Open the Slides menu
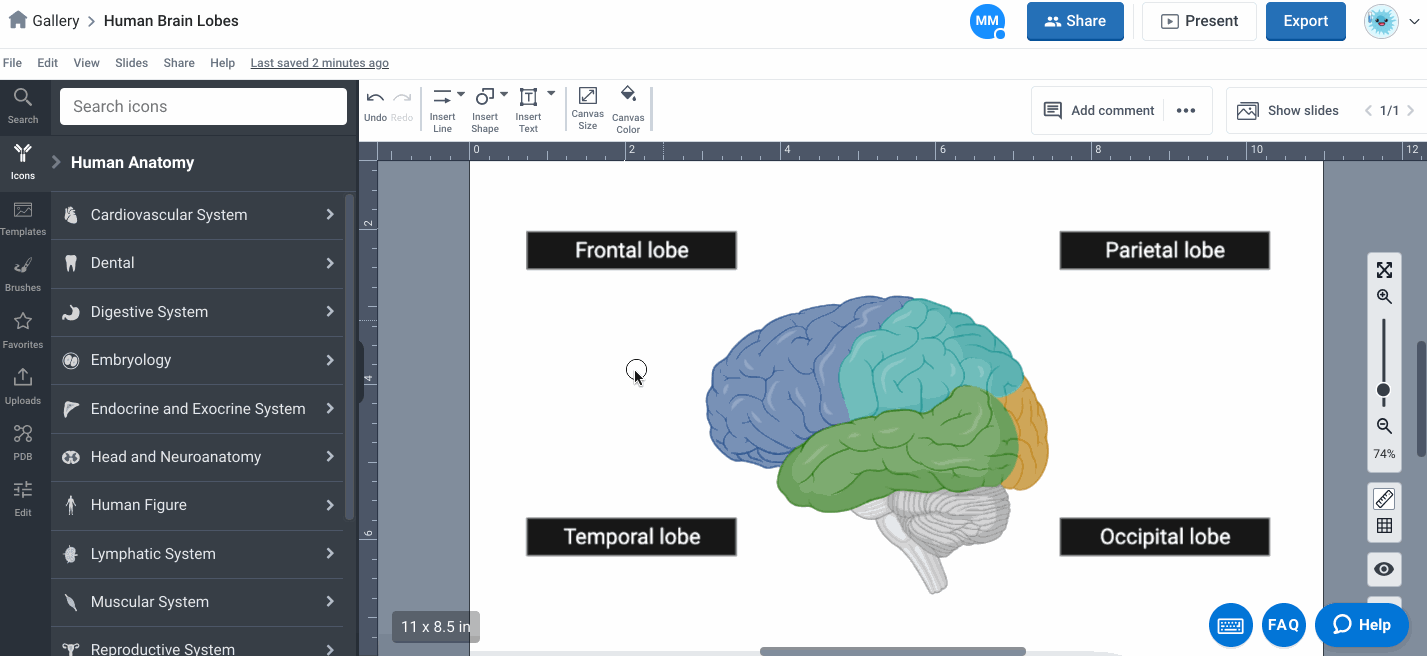This screenshot has width=1427, height=656. click(131, 63)
